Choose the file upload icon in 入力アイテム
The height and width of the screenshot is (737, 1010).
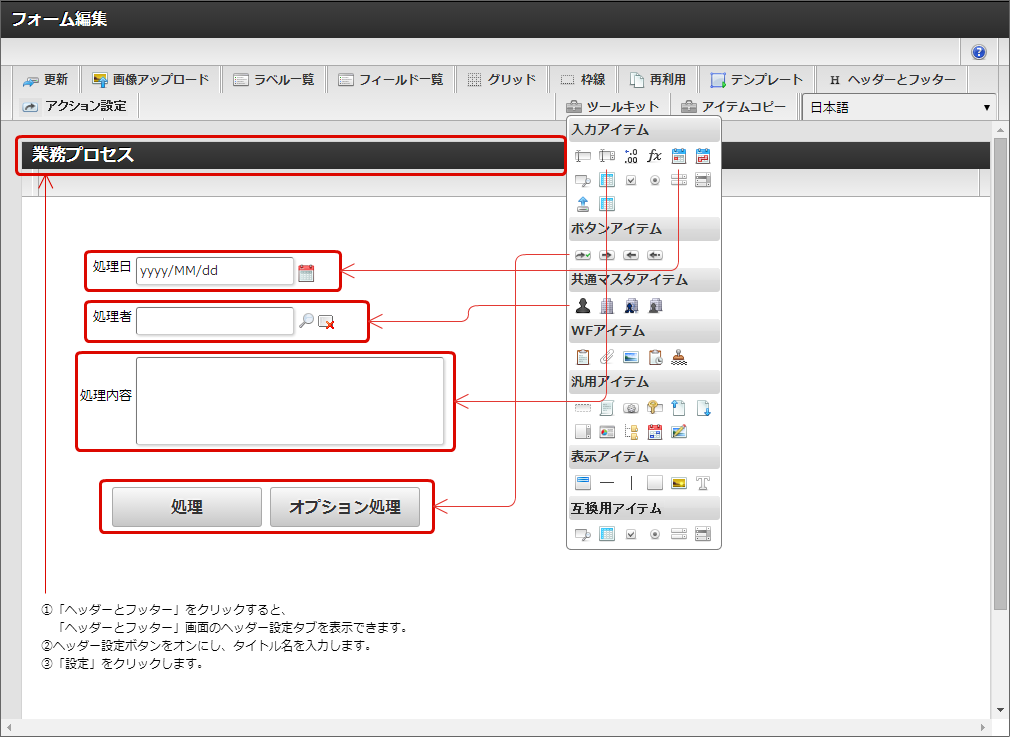583,204
